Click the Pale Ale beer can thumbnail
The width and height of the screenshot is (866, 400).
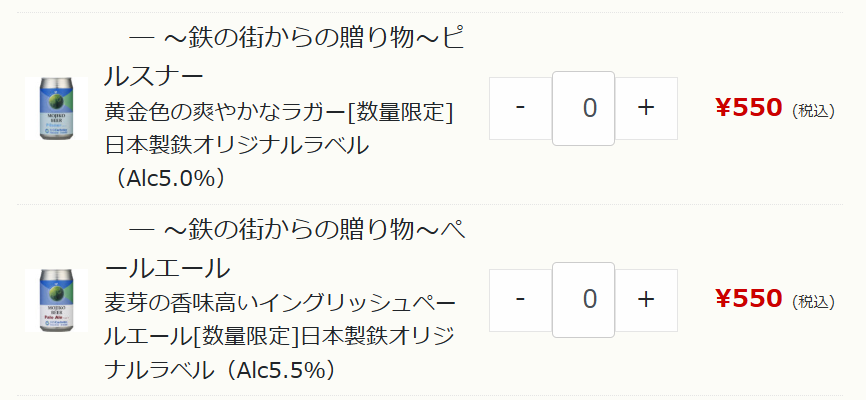coord(56,300)
